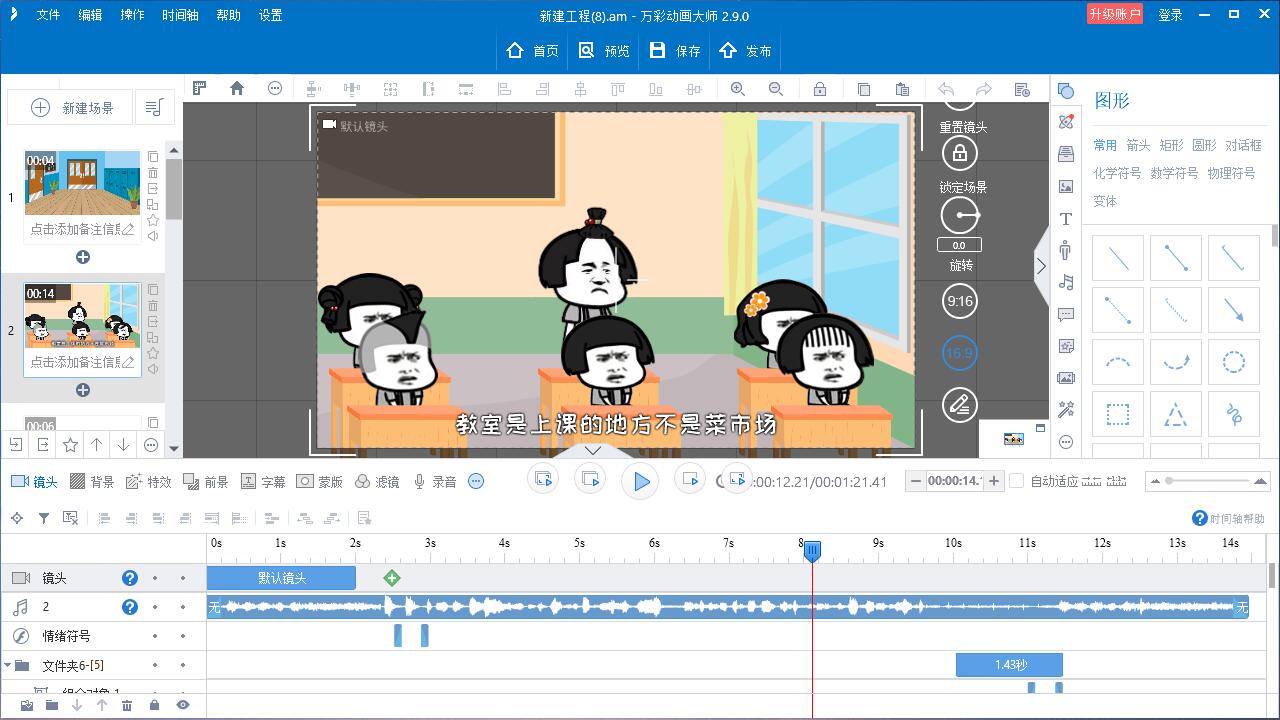Select the arrow line shape
The image size is (1280, 720).
point(1233,312)
